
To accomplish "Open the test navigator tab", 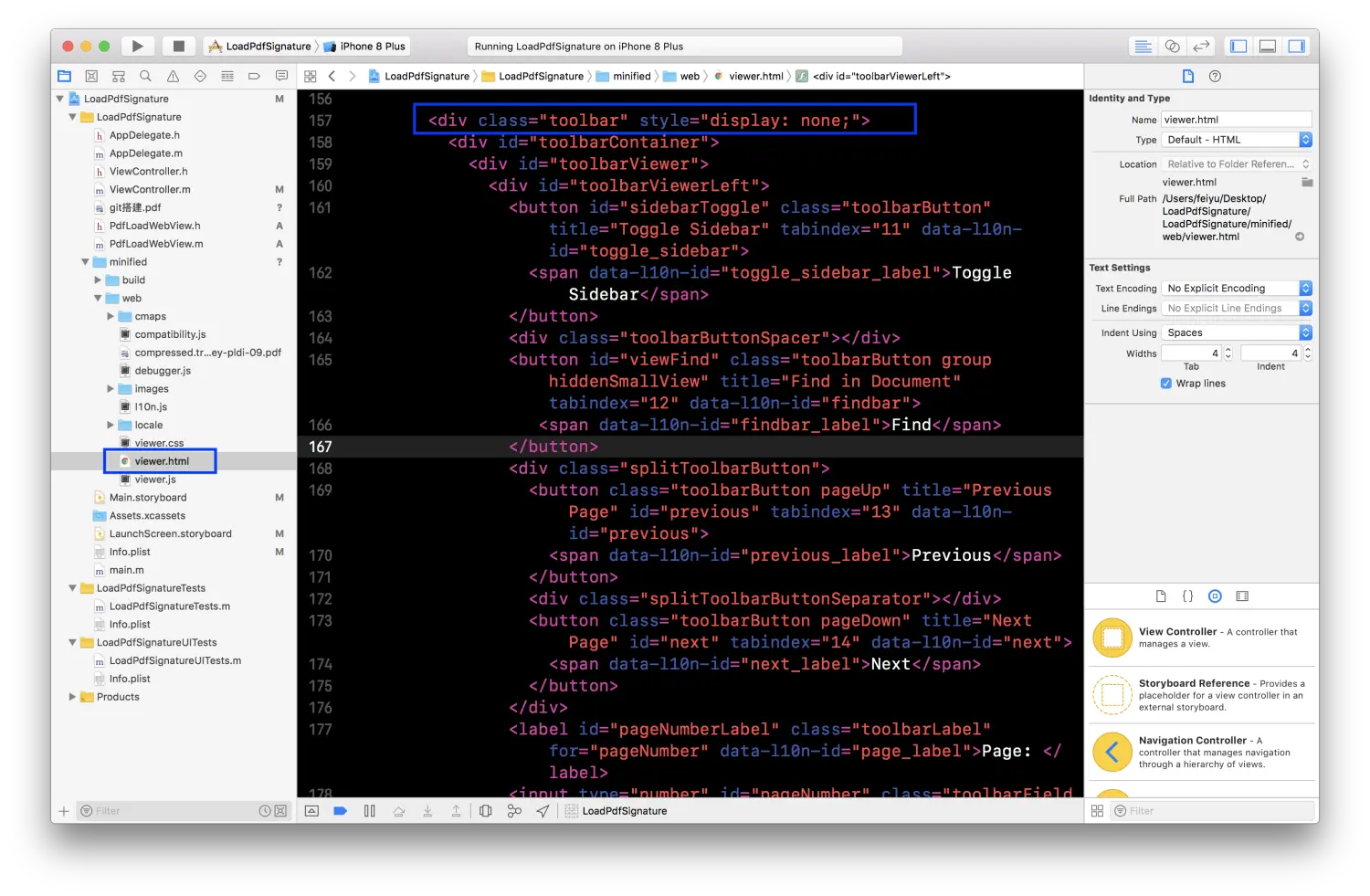I will [200, 77].
